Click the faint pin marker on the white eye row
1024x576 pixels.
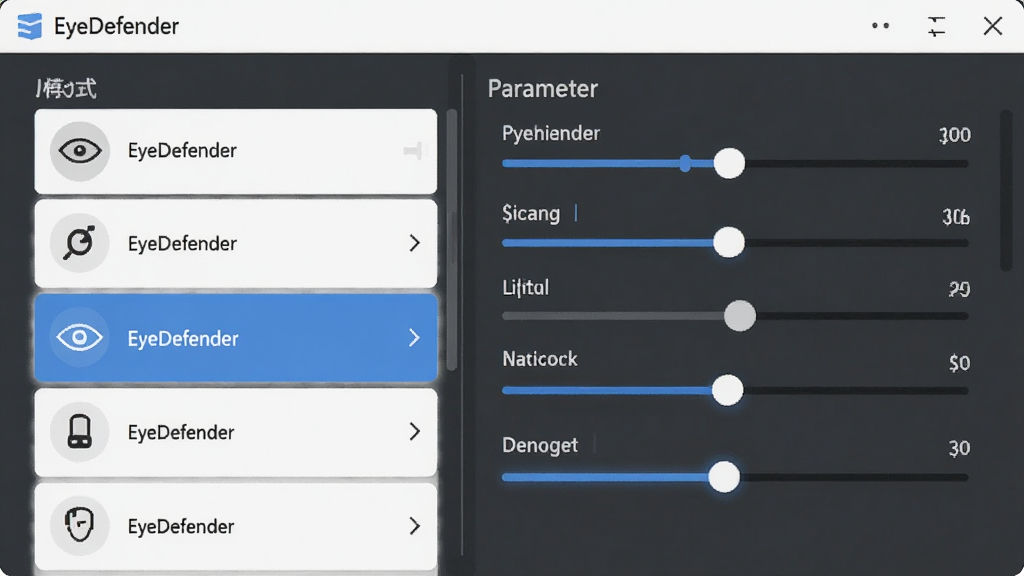[x=413, y=151]
